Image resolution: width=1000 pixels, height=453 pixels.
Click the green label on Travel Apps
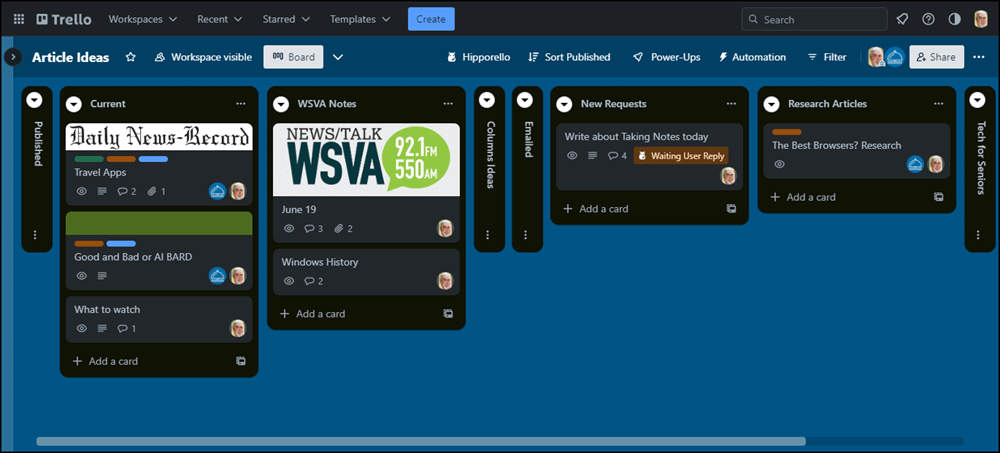pos(89,159)
